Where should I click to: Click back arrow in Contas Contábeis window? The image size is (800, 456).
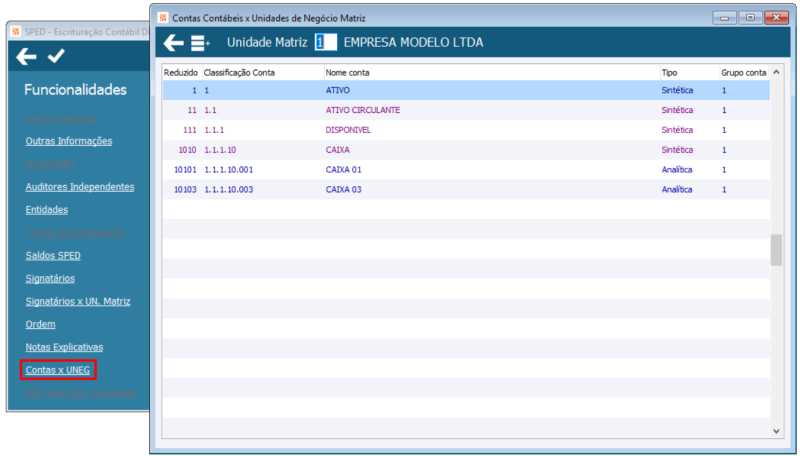[173, 43]
